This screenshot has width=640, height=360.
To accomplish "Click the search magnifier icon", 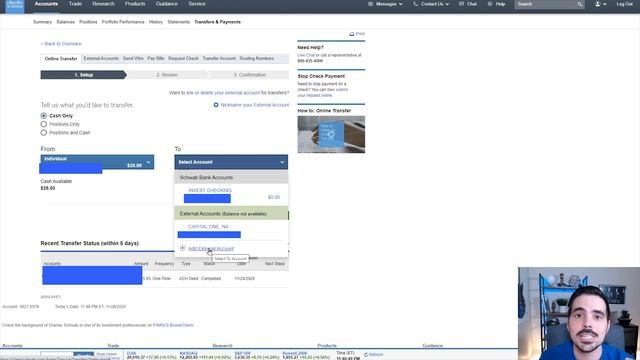I will (580, 4).
